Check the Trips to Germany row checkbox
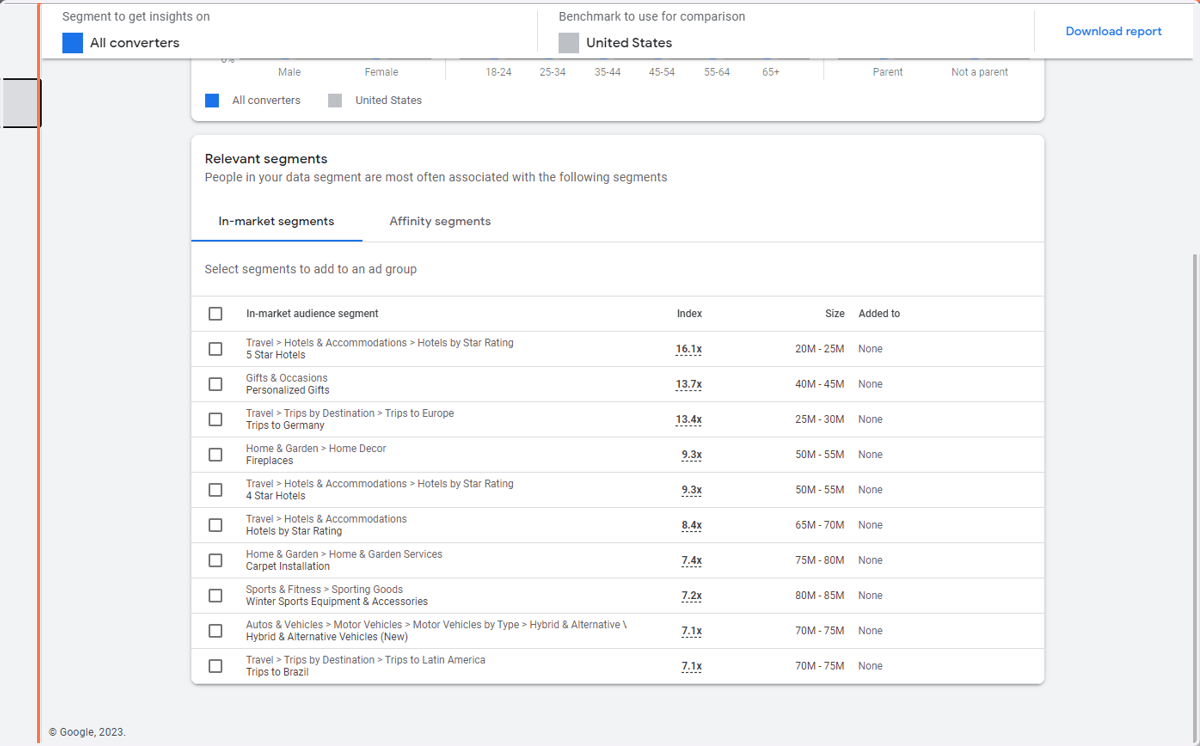 tap(215, 419)
